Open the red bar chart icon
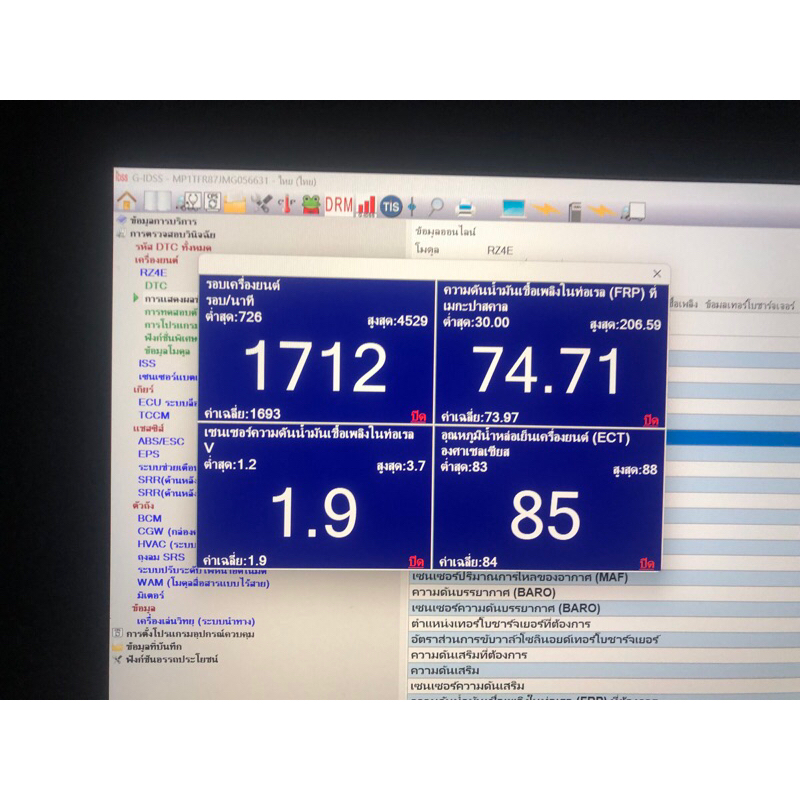This screenshot has width=800, height=800. click(366, 205)
